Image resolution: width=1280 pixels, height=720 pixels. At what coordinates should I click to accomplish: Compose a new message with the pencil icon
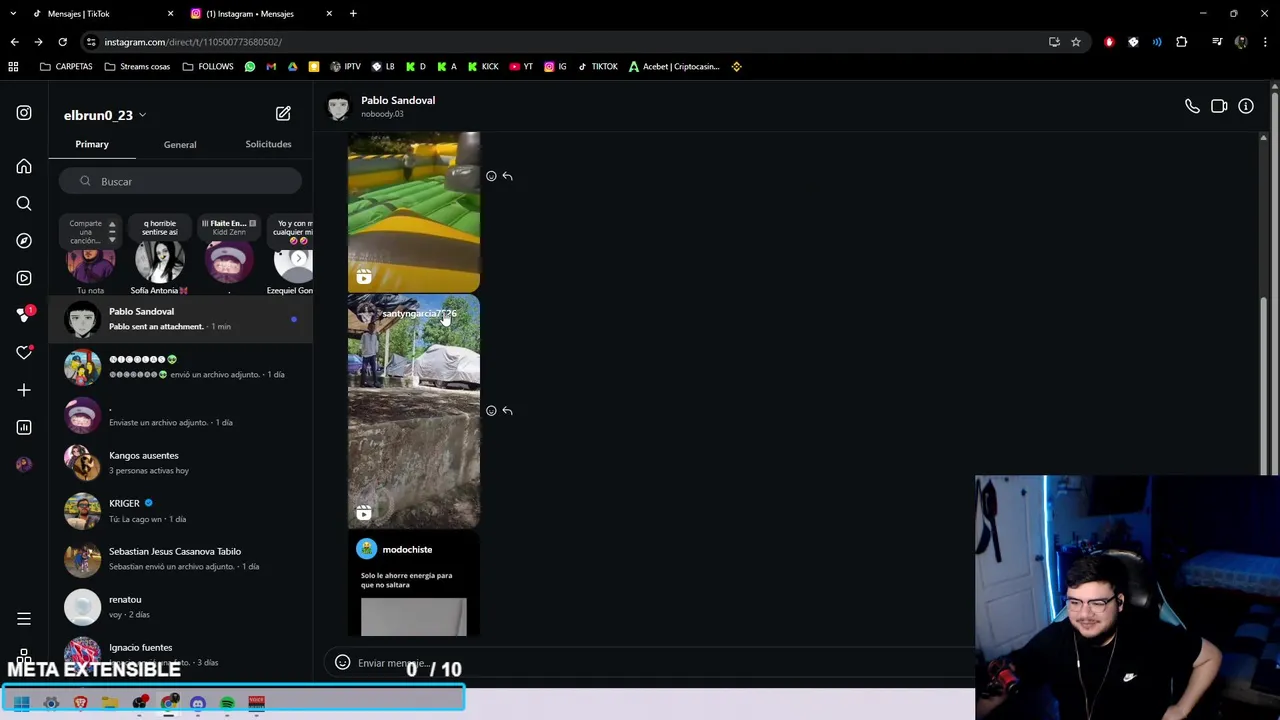click(283, 114)
